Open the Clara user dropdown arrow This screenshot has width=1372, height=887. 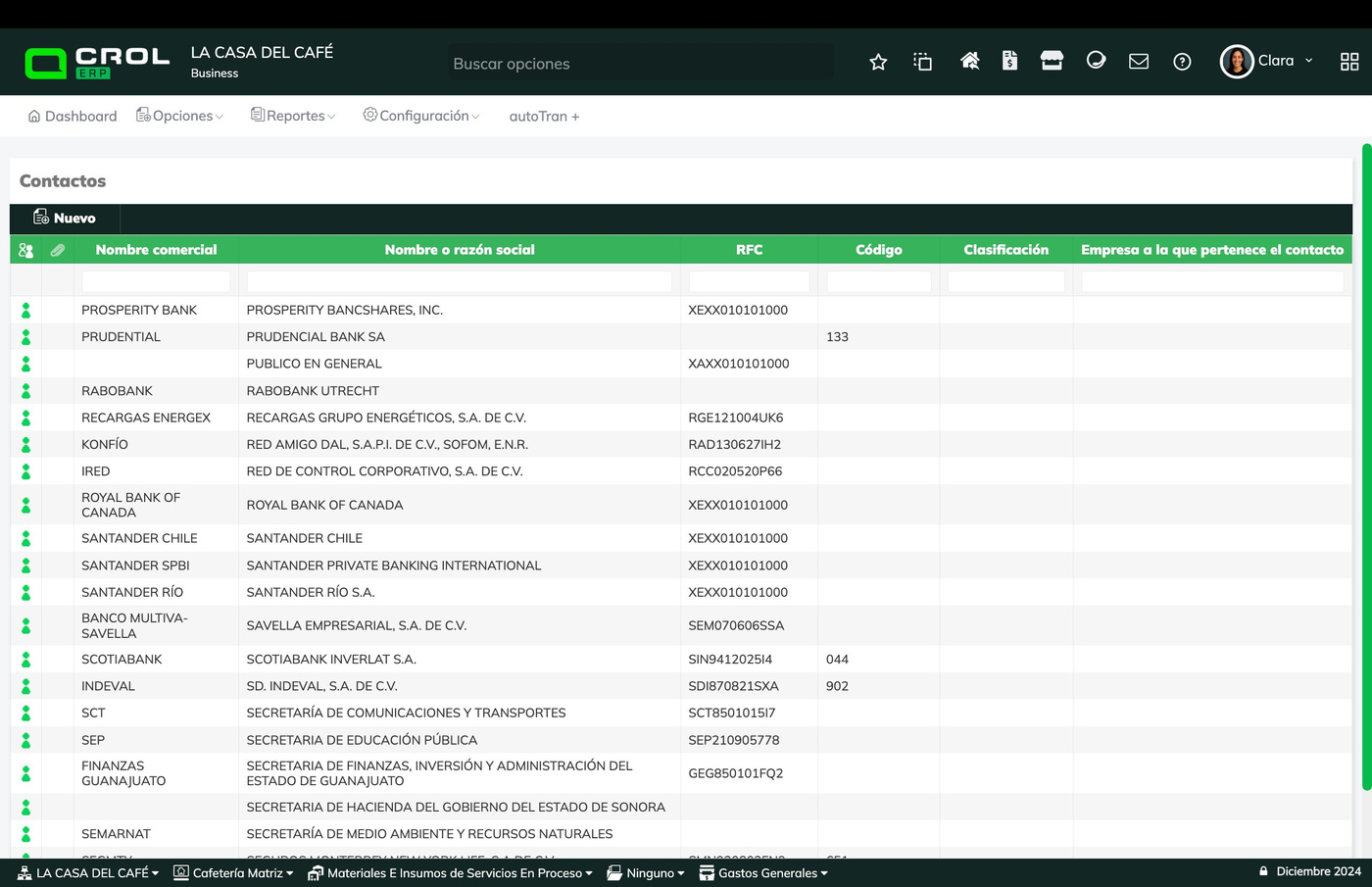point(1308,61)
